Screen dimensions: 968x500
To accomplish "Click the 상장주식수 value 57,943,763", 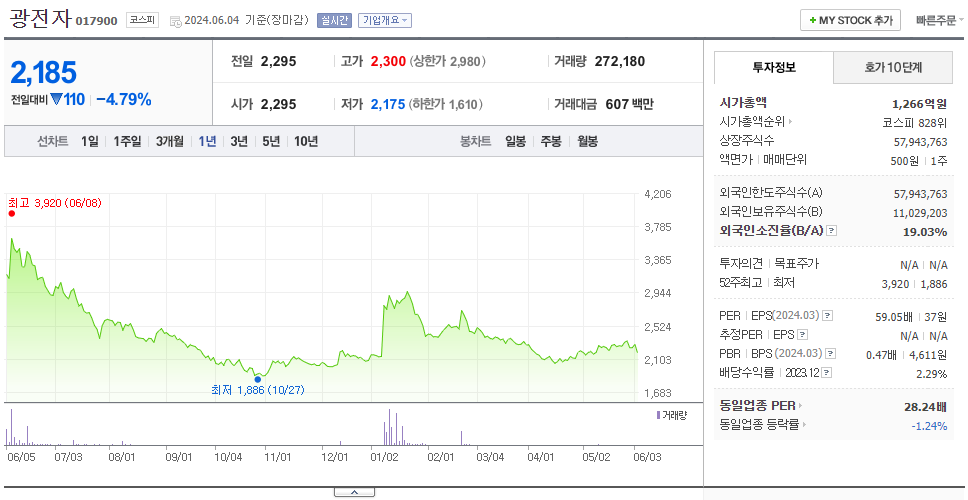I will (920, 141).
